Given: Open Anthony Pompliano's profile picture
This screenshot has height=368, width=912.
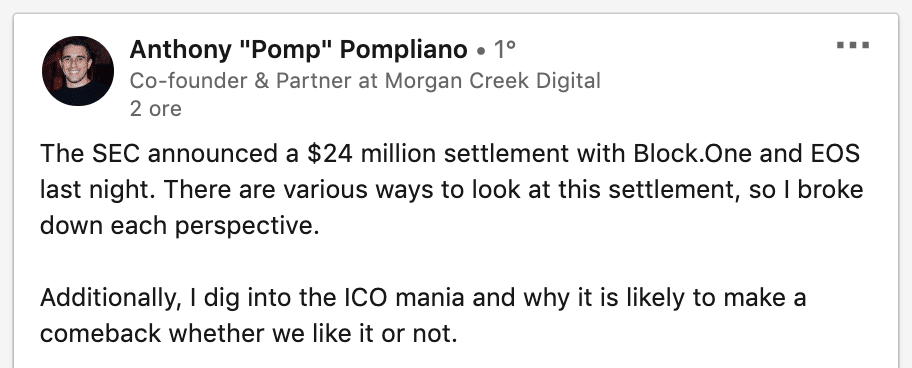Looking at the screenshot, I should pos(78,71).
